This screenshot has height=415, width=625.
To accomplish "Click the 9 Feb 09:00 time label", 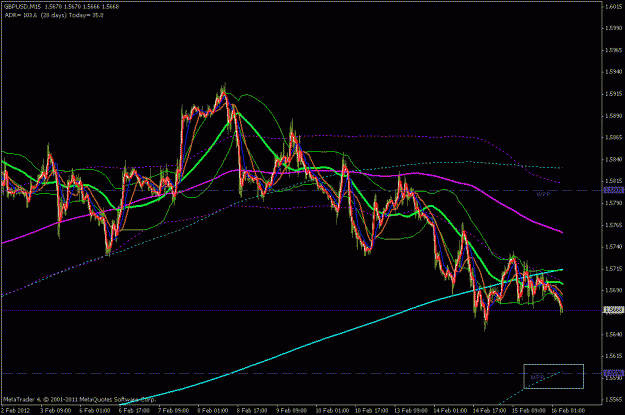I will 291,410.
